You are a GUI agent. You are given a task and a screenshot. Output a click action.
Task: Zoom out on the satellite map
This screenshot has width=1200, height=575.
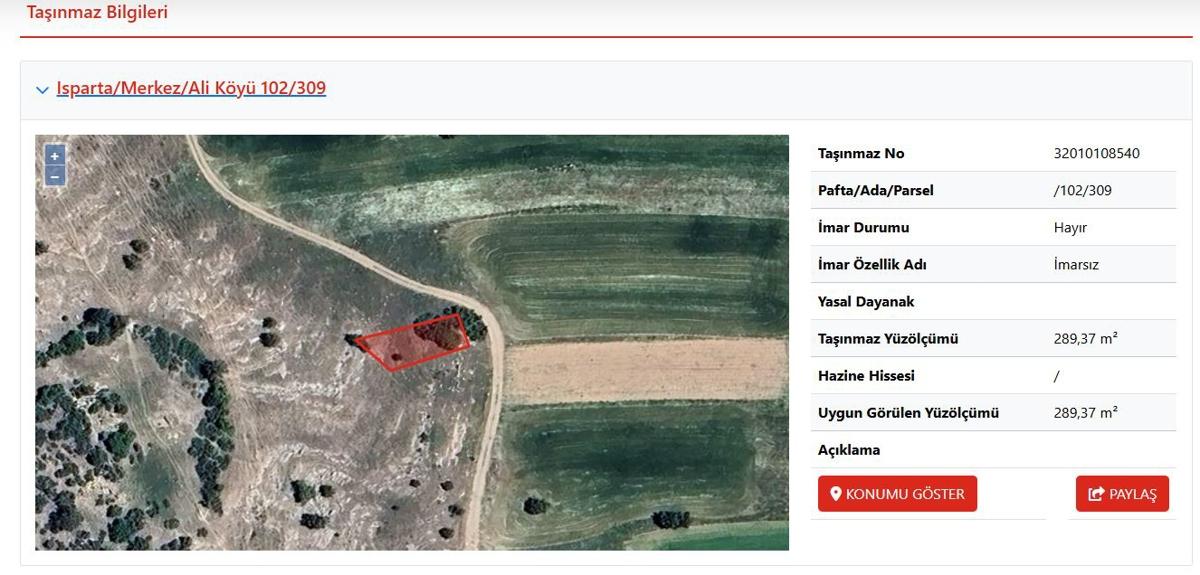(55, 176)
